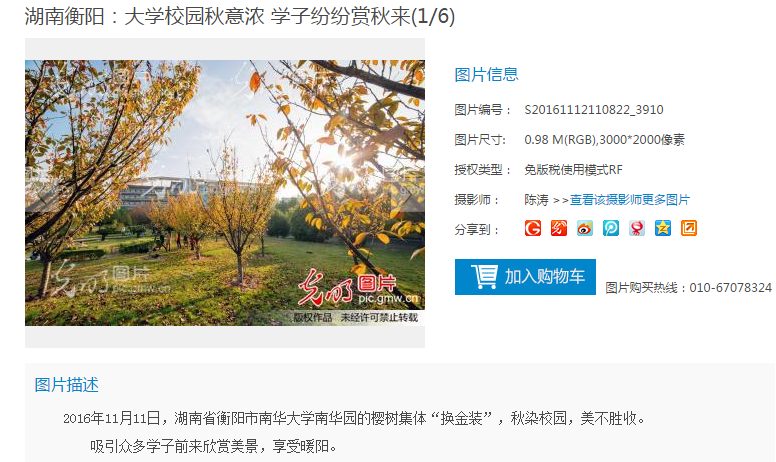This screenshot has width=776, height=462.
Task: Add image to cart 加入购物车
Action: [525, 277]
